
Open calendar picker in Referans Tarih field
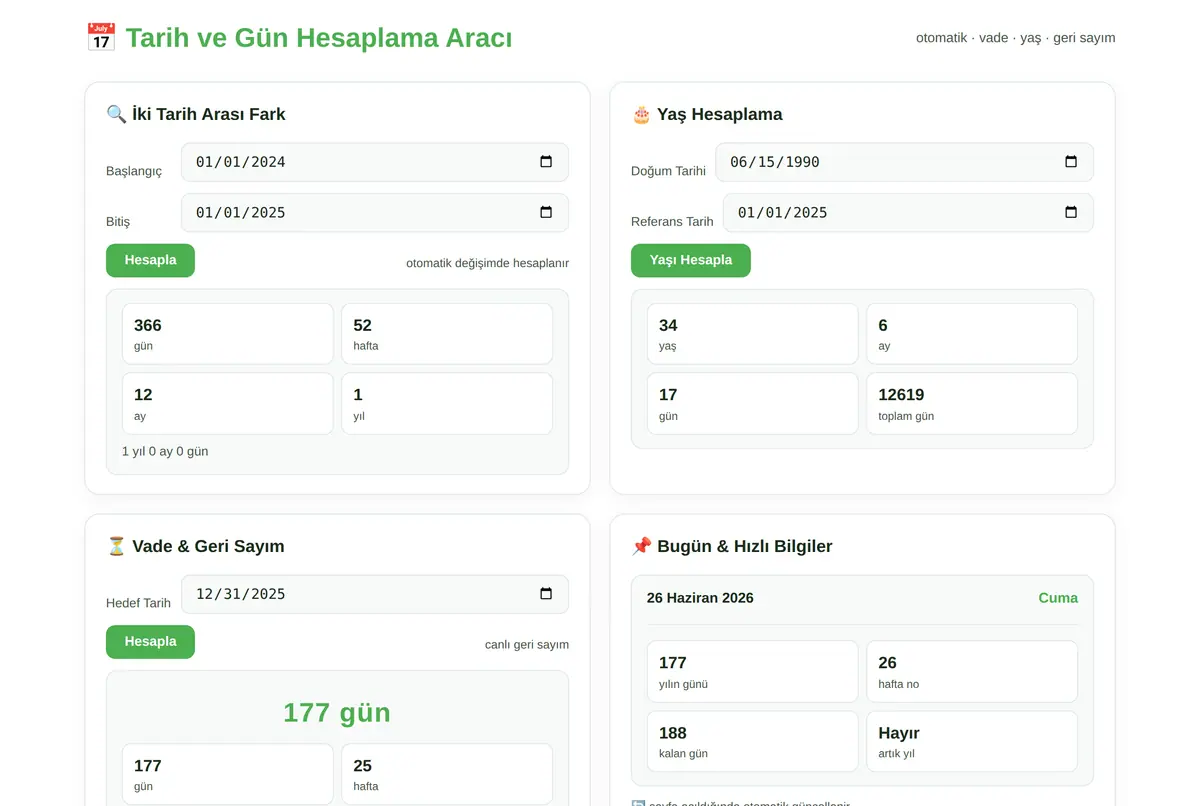pyautogui.click(x=1071, y=212)
